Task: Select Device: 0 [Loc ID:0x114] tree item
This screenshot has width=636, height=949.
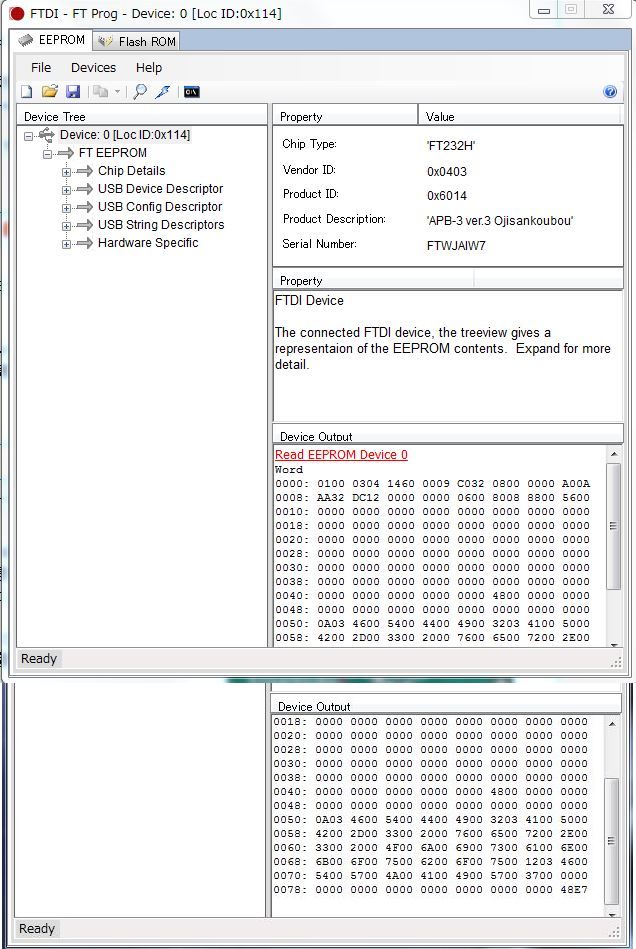Action: click(125, 135)
